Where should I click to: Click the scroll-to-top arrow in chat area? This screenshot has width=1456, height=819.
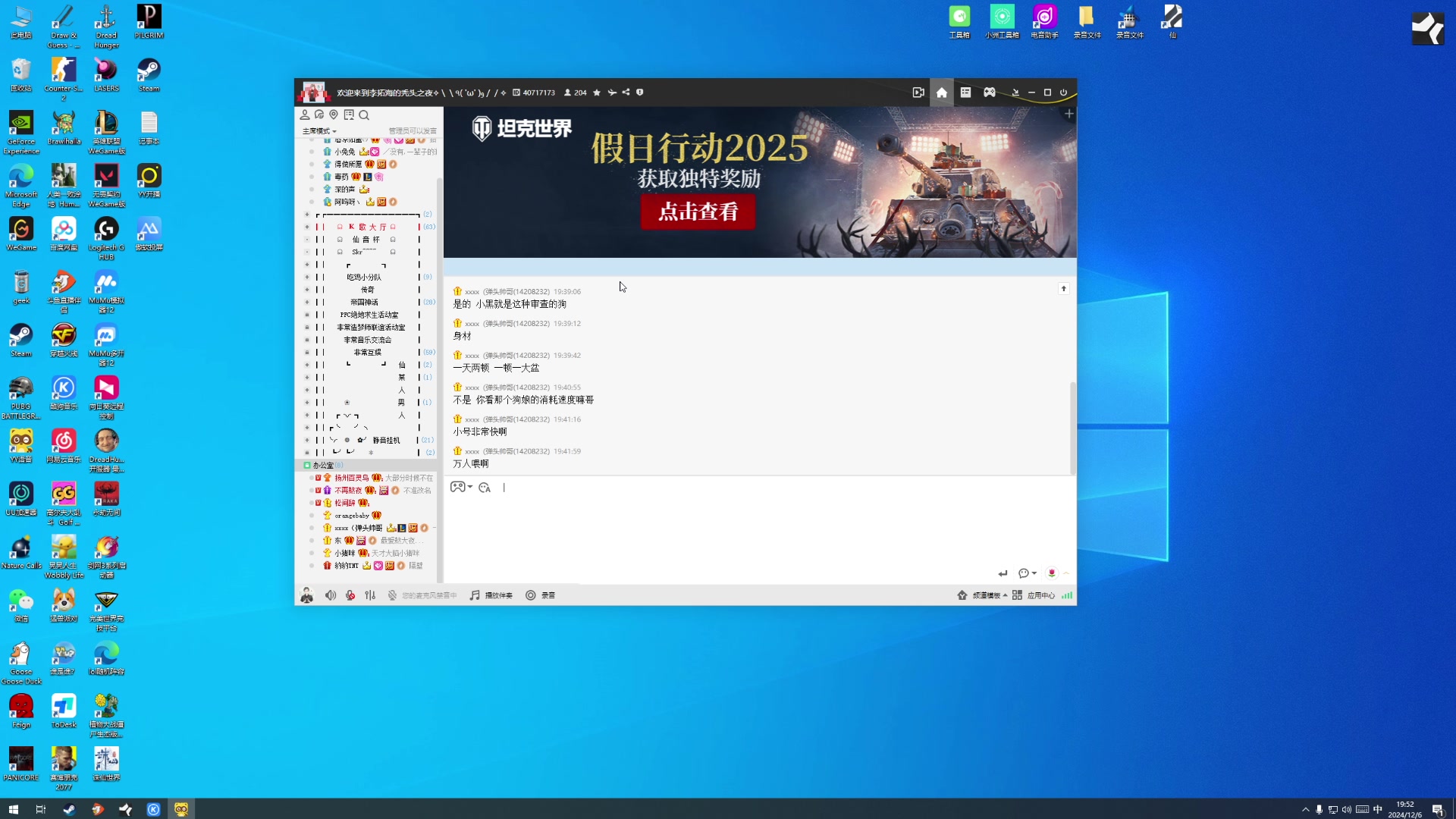[x=1064, y=288]
